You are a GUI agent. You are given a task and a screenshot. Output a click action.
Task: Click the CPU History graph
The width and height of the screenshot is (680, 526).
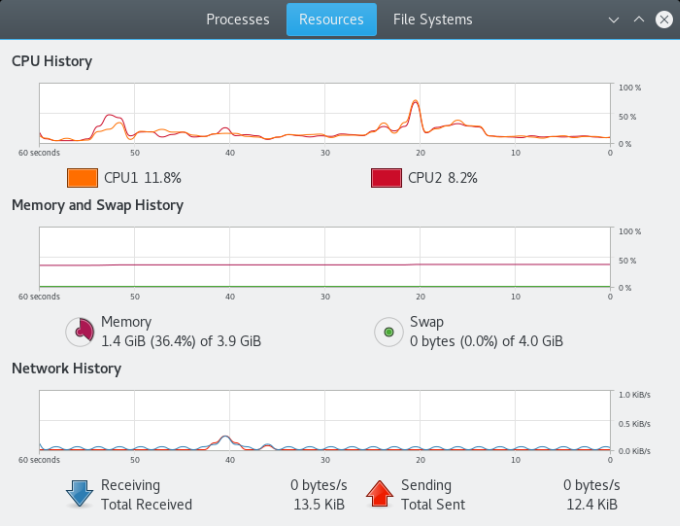(x=325, y=113)
